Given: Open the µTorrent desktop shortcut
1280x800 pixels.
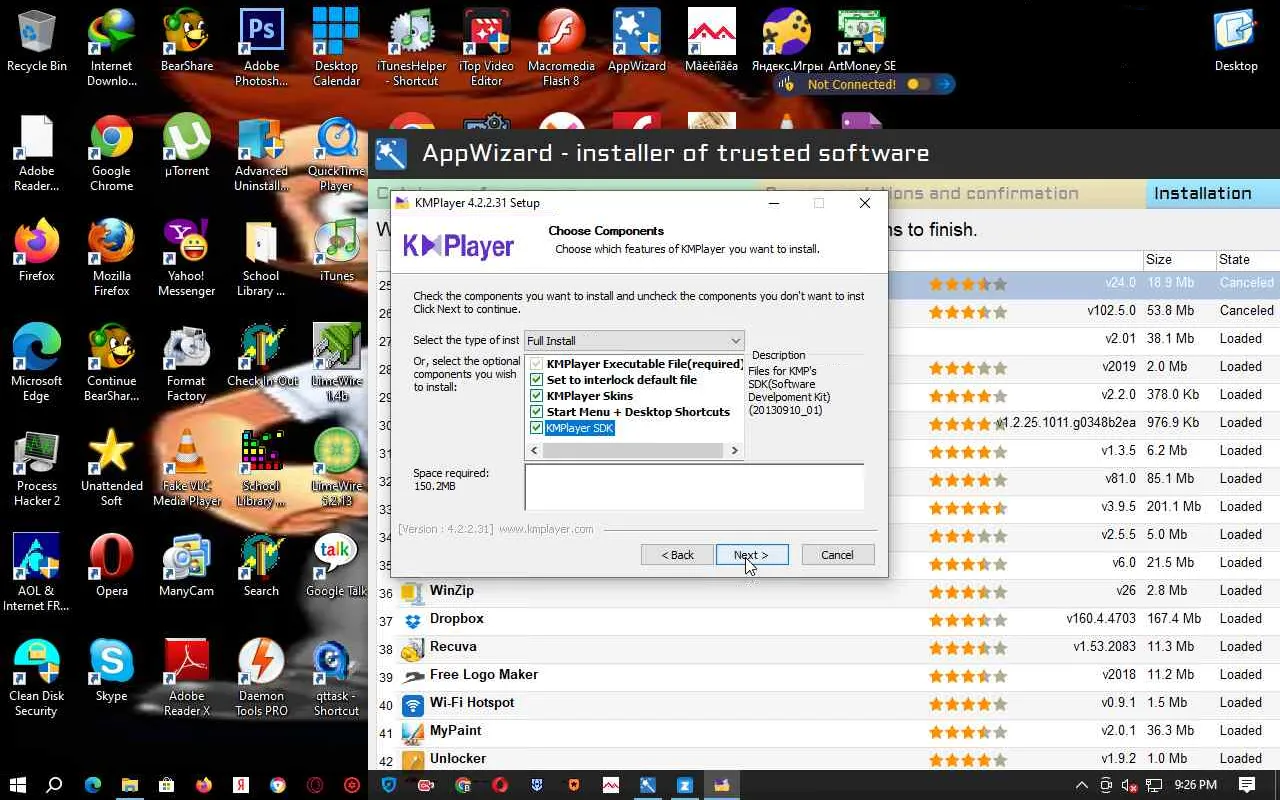Looking at the screenshot, I should coord(187,146).
